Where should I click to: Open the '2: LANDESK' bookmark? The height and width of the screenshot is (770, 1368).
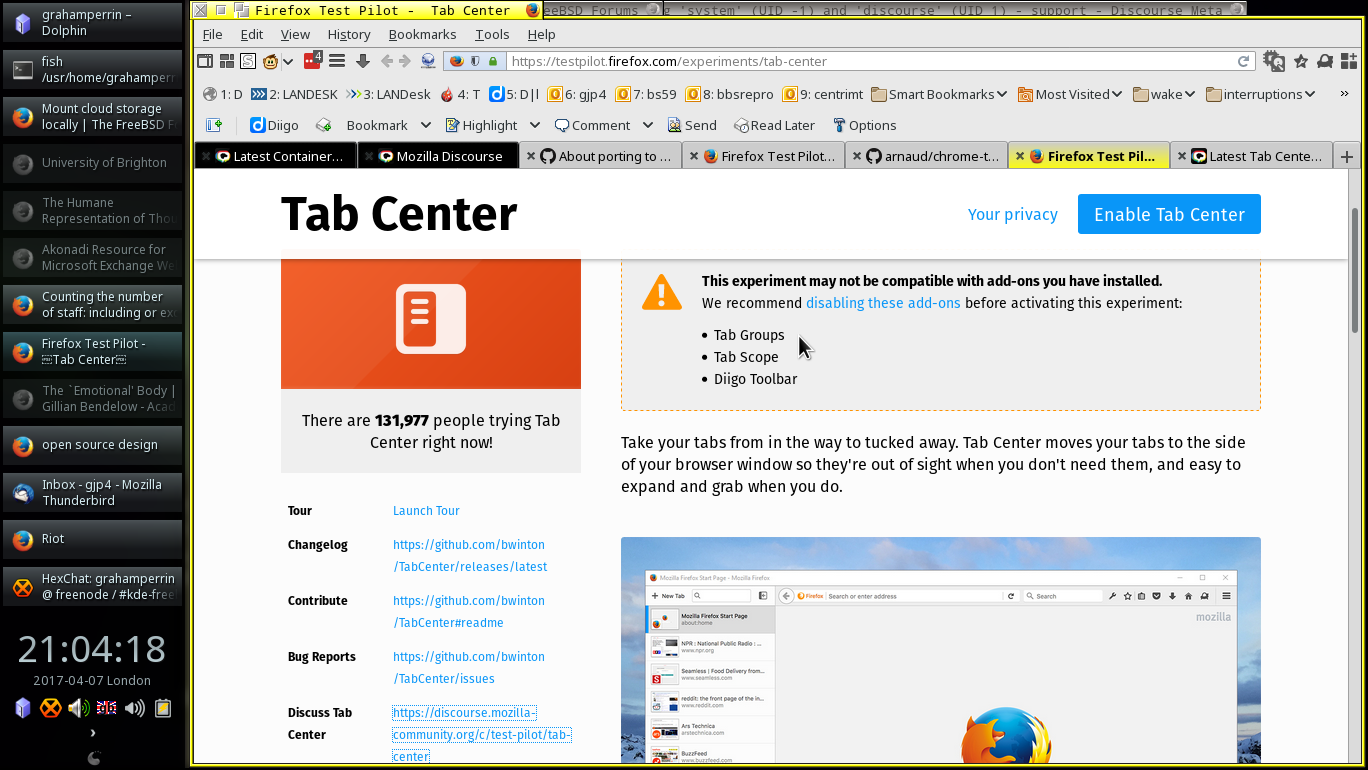pyautogui.click(x=295, y=94)
